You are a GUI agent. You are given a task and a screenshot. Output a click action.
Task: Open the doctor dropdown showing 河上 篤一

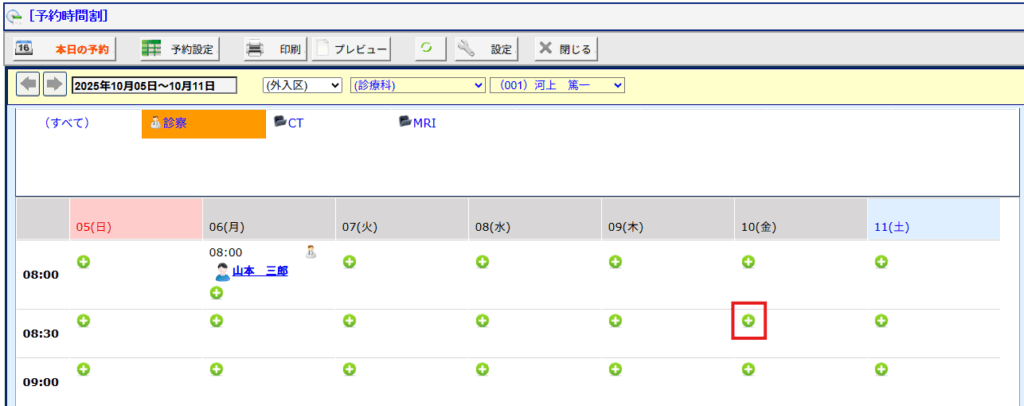point(557,86)
